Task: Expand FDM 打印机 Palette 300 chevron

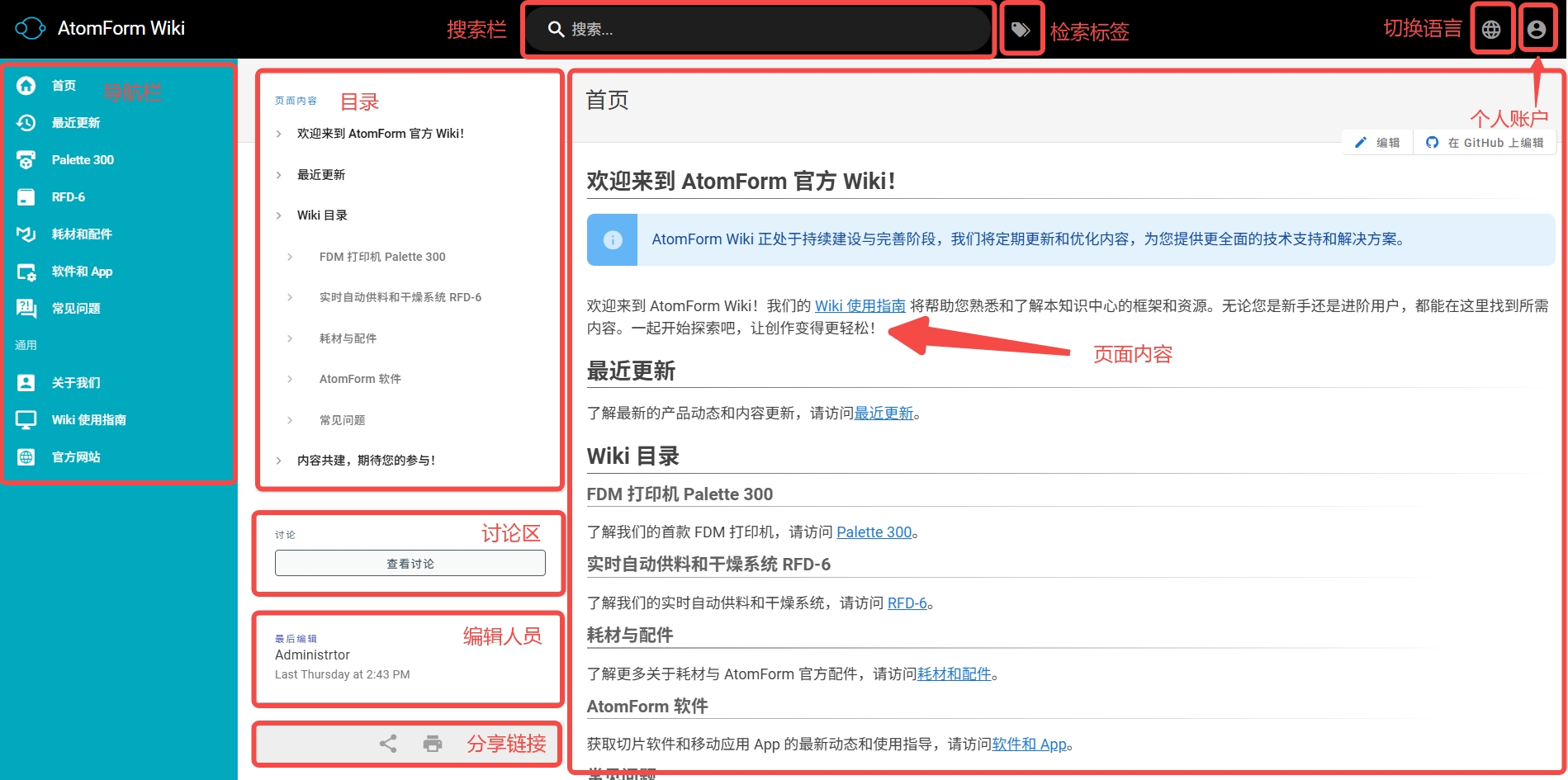Action: point(290,257)
